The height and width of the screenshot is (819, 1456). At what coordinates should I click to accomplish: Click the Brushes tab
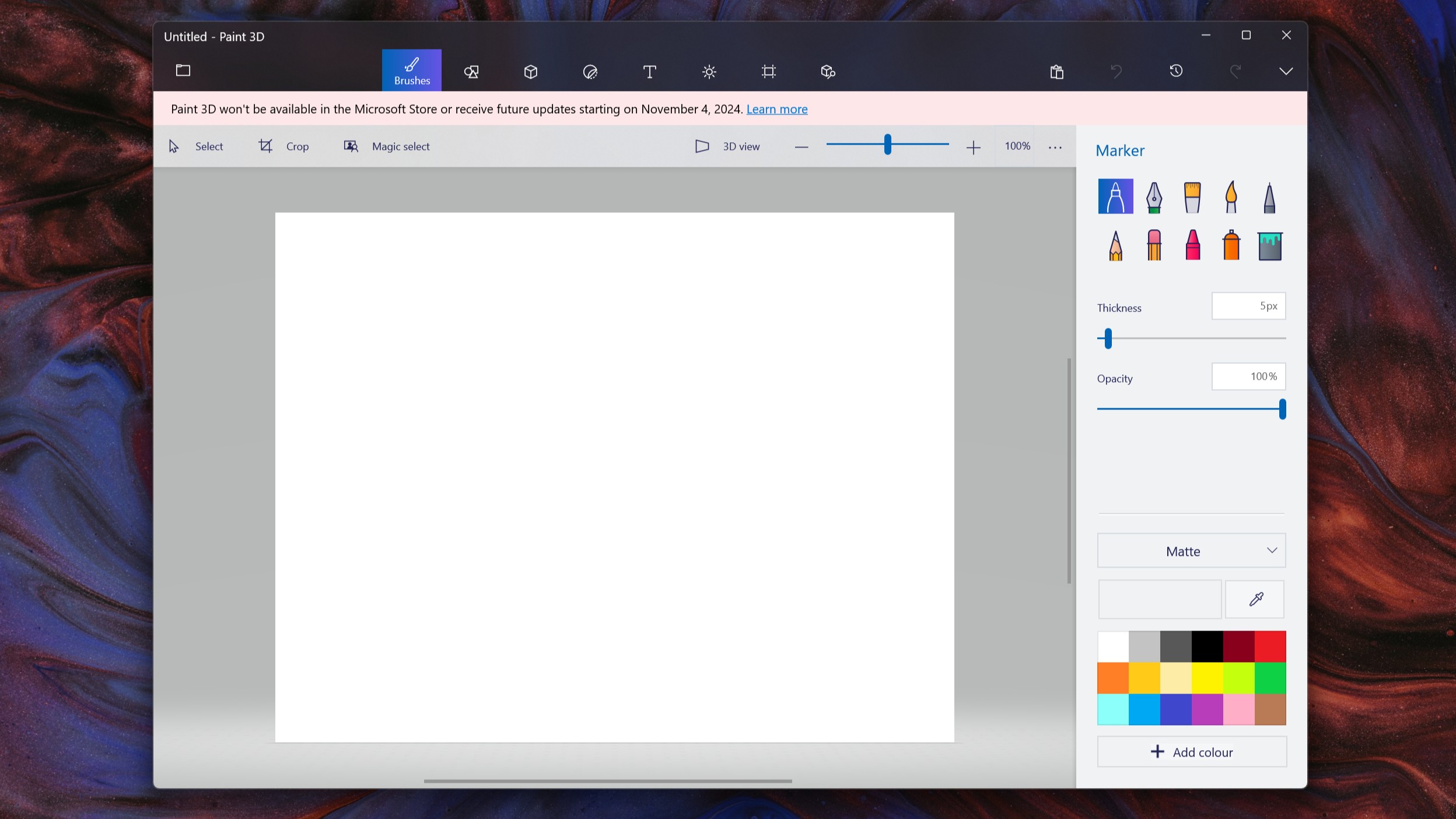412,70
